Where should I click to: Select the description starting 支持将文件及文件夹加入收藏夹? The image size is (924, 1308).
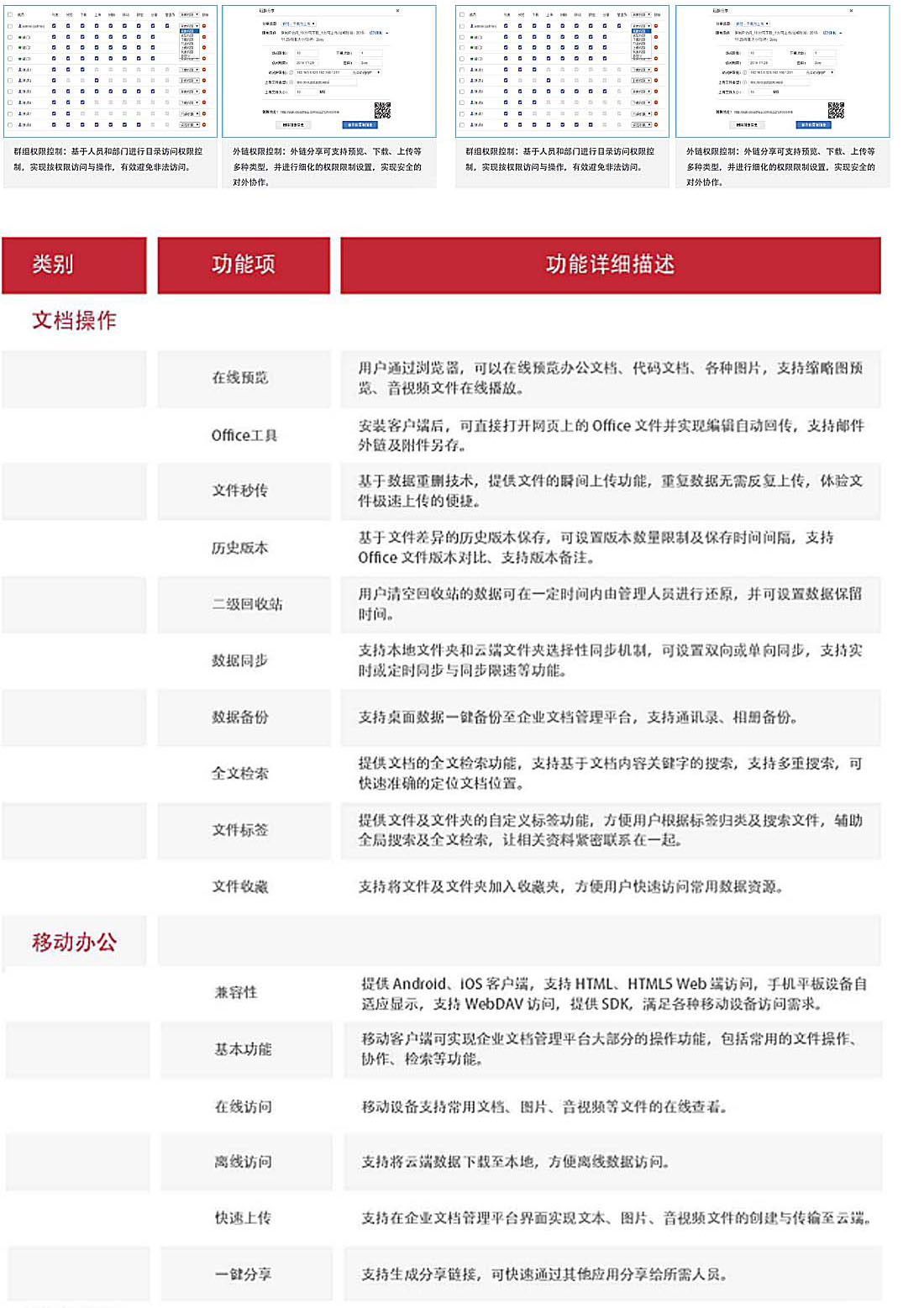coord(571,886)
